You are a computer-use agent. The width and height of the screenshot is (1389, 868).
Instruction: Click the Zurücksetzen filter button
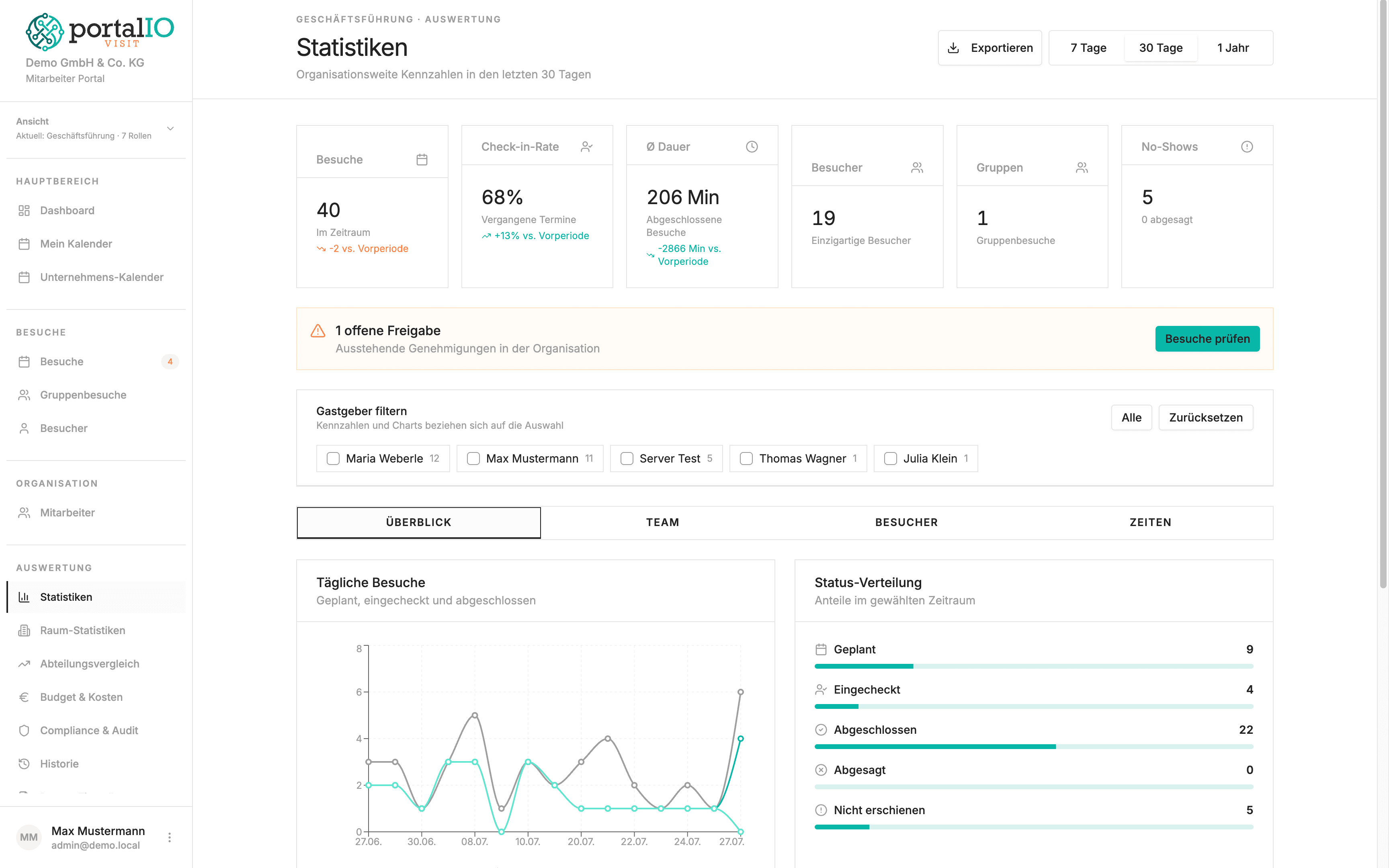point(1205,418)
